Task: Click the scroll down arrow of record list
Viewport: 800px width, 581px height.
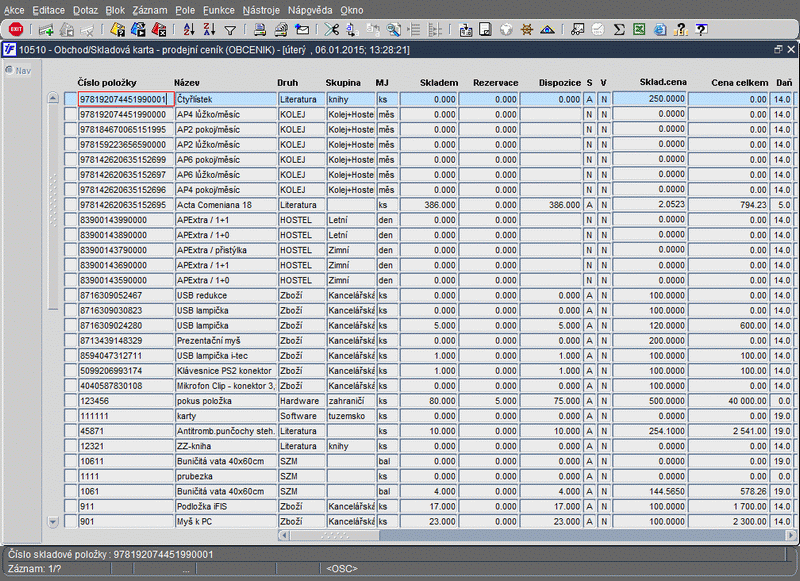Action: (x=53, y=522)
